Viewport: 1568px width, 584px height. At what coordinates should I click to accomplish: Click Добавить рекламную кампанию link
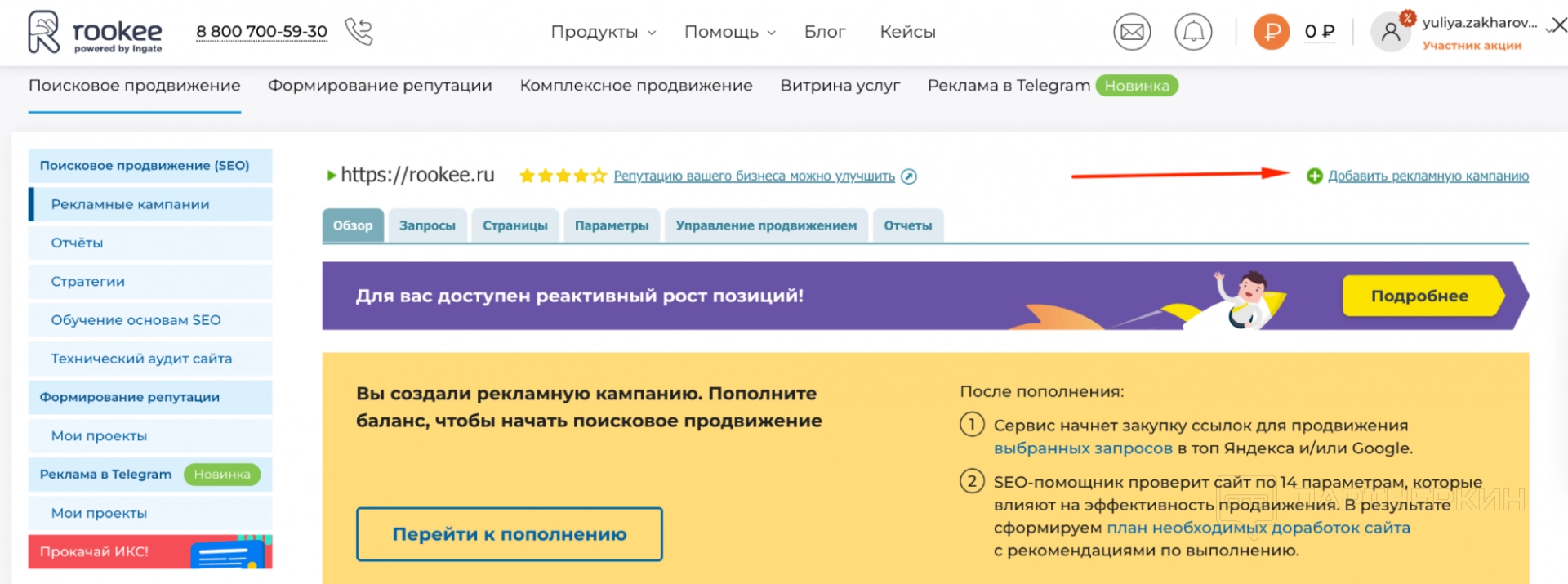[1428, 176]
